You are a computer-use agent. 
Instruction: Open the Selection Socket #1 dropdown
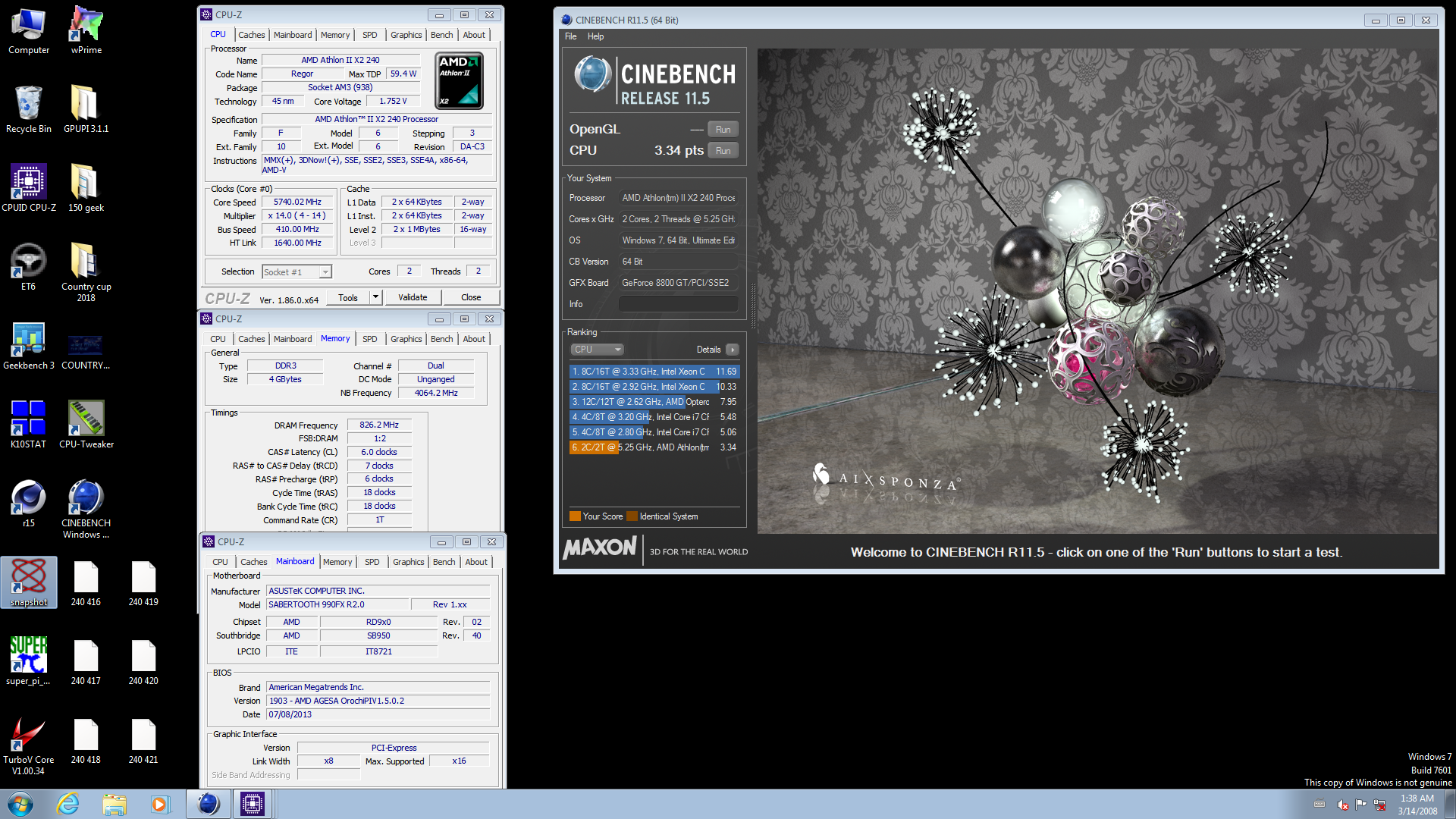tap(297, 271)
